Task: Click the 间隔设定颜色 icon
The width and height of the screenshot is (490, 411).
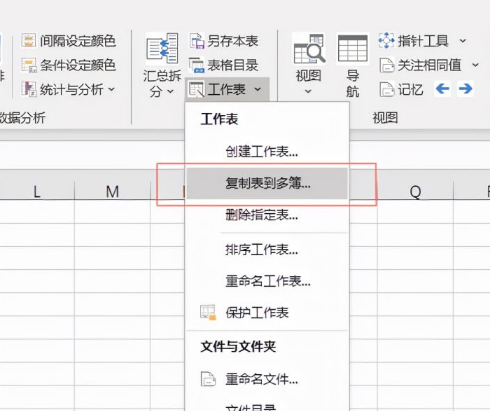Action: (x=29, y=41)
